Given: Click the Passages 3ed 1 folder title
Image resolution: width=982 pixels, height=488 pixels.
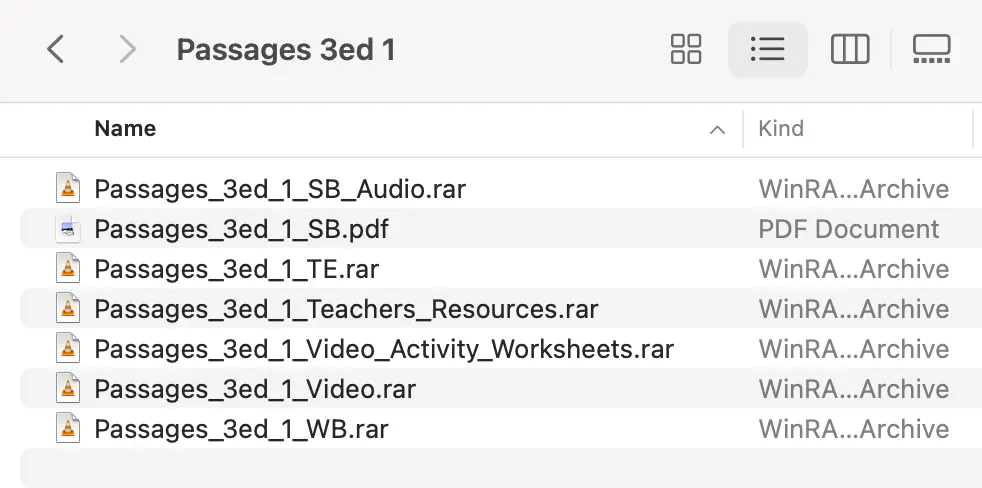Looking at the screenshot, I should pos(286,49).
